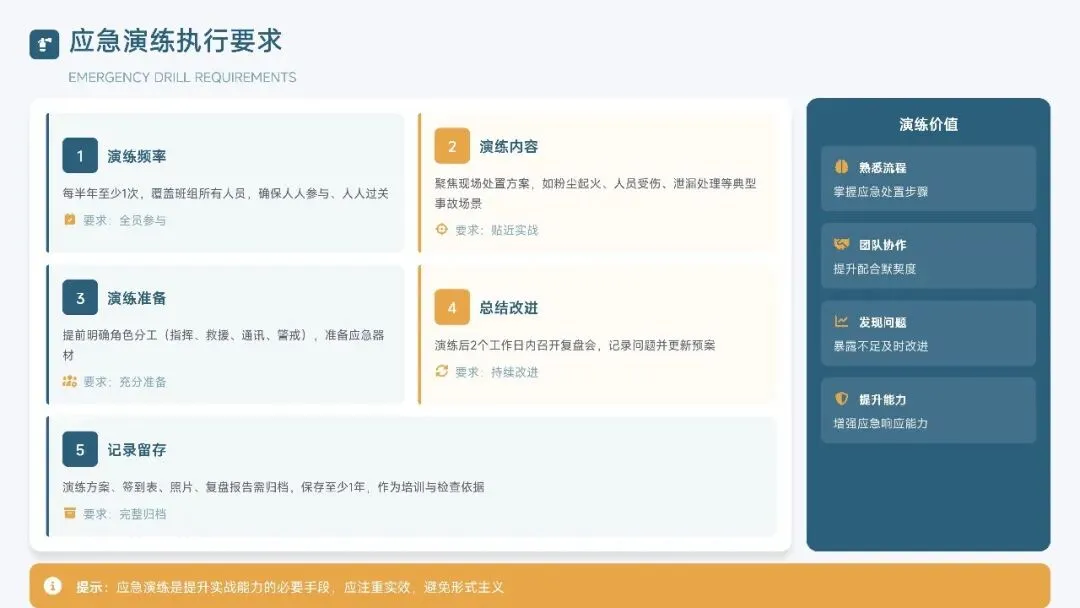1080x608 pixels.
Task: Click the orange number 4 badge for 总结改进
Action: [x=452, y=307]
